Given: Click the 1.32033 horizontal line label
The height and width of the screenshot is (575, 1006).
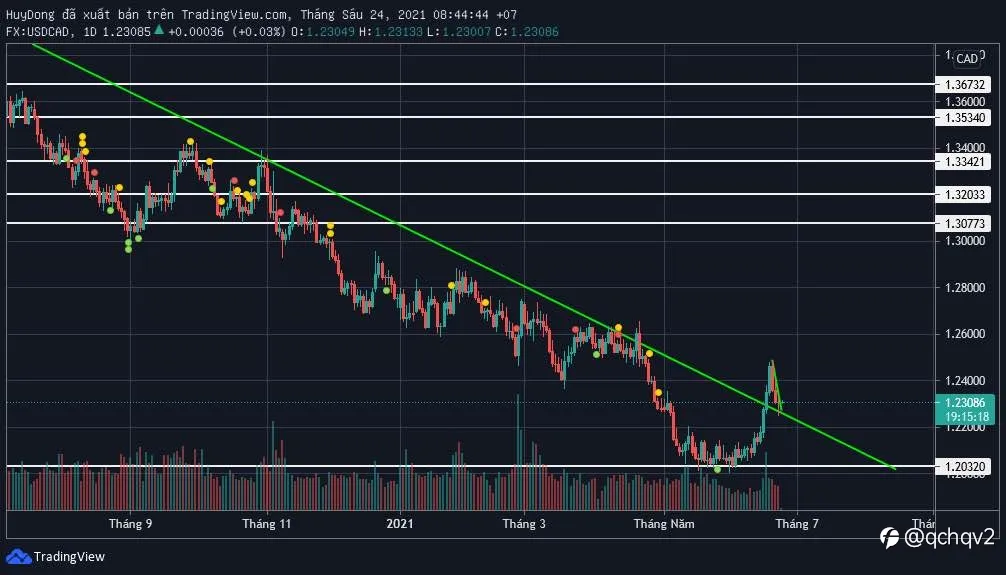Looking at the screenshot, I should [x=964, y=194].
